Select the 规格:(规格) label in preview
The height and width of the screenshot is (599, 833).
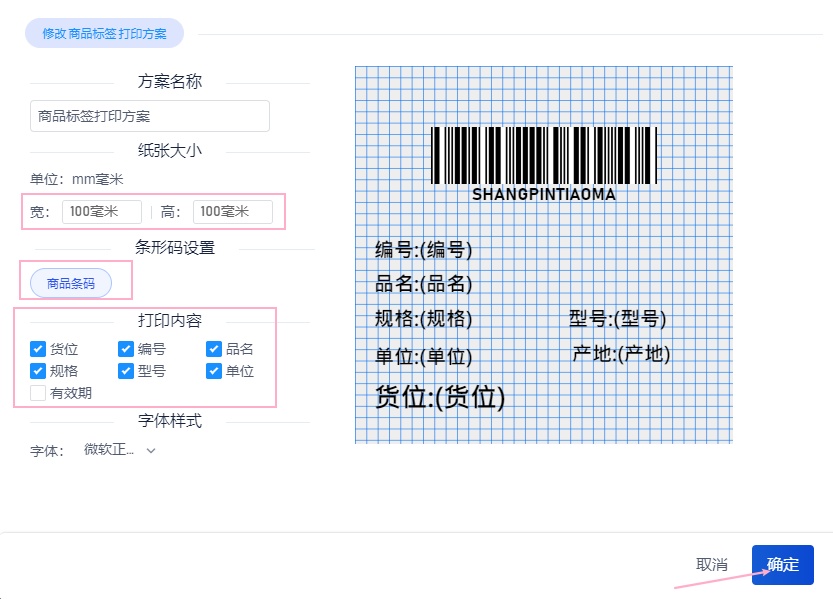tap(423, 319)
